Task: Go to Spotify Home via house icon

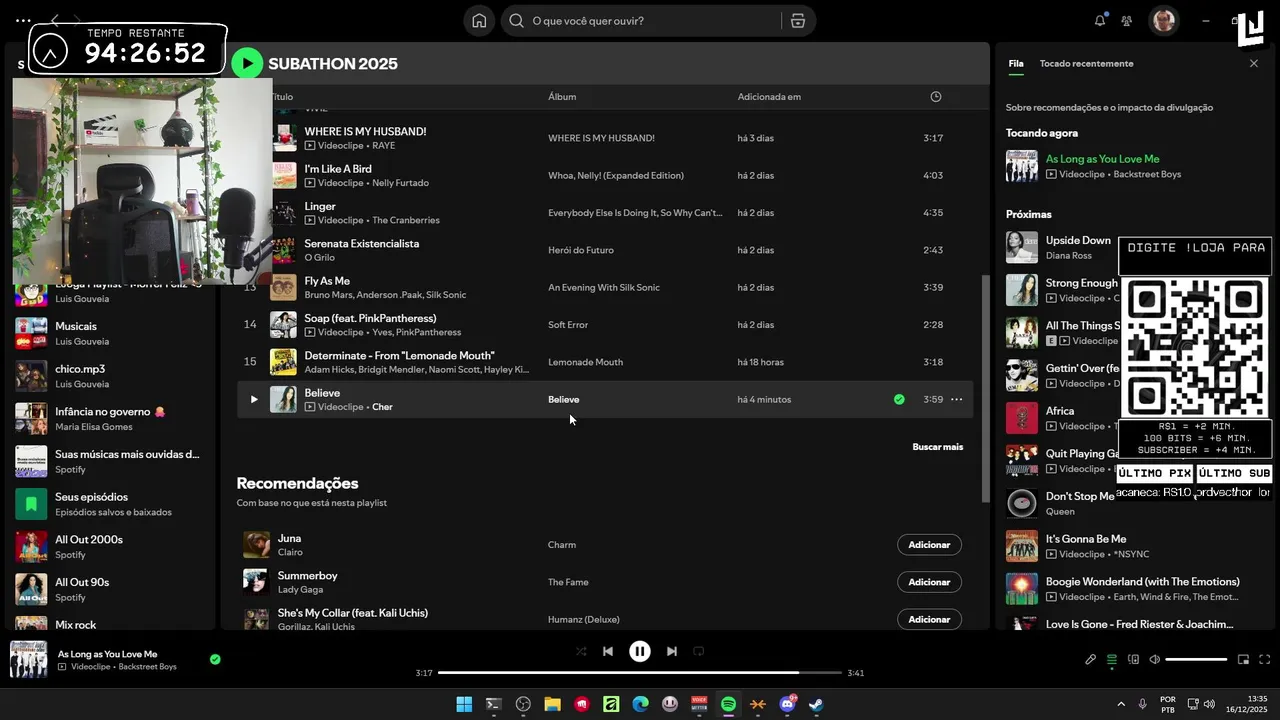Action: click(479, 21)
